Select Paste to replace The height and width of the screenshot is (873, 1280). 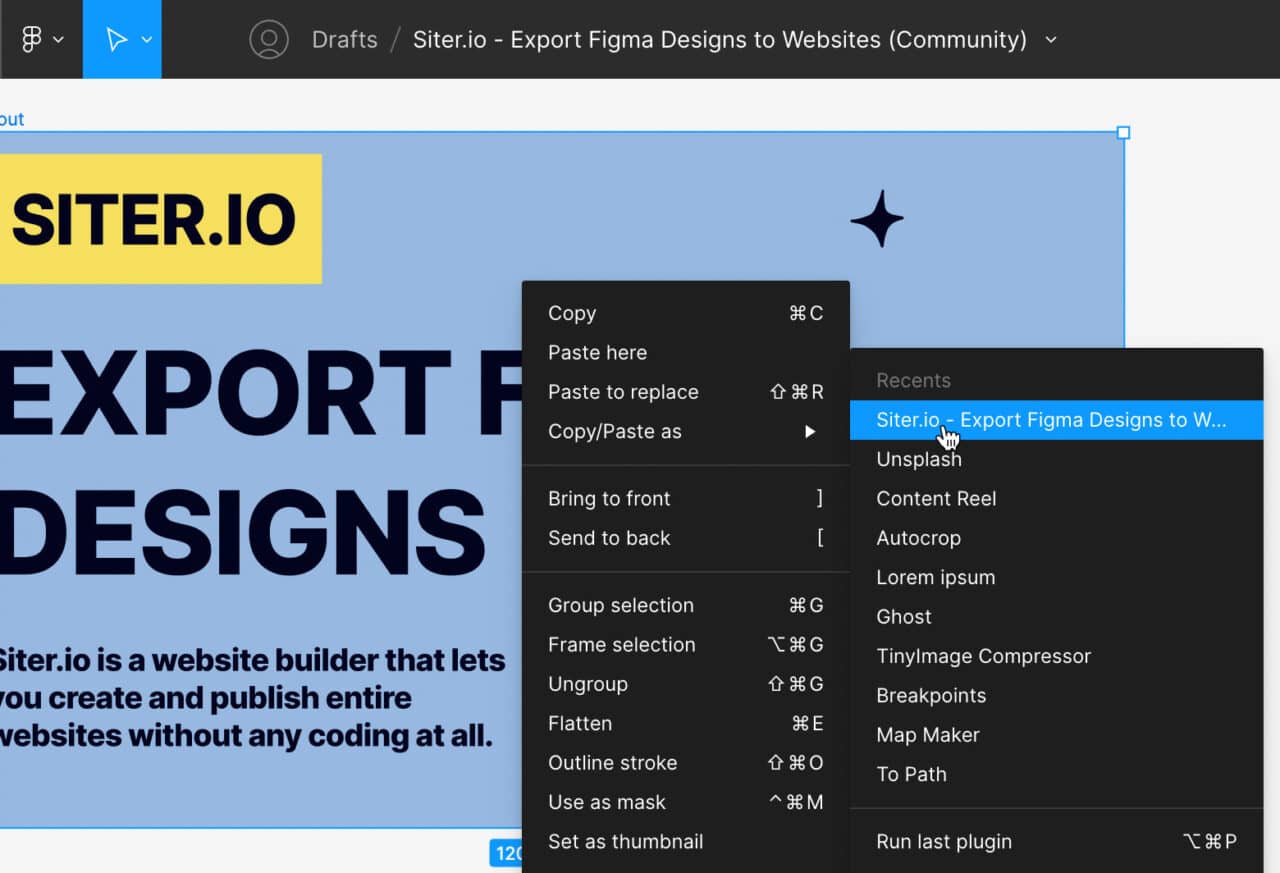(x=623, y=392)
